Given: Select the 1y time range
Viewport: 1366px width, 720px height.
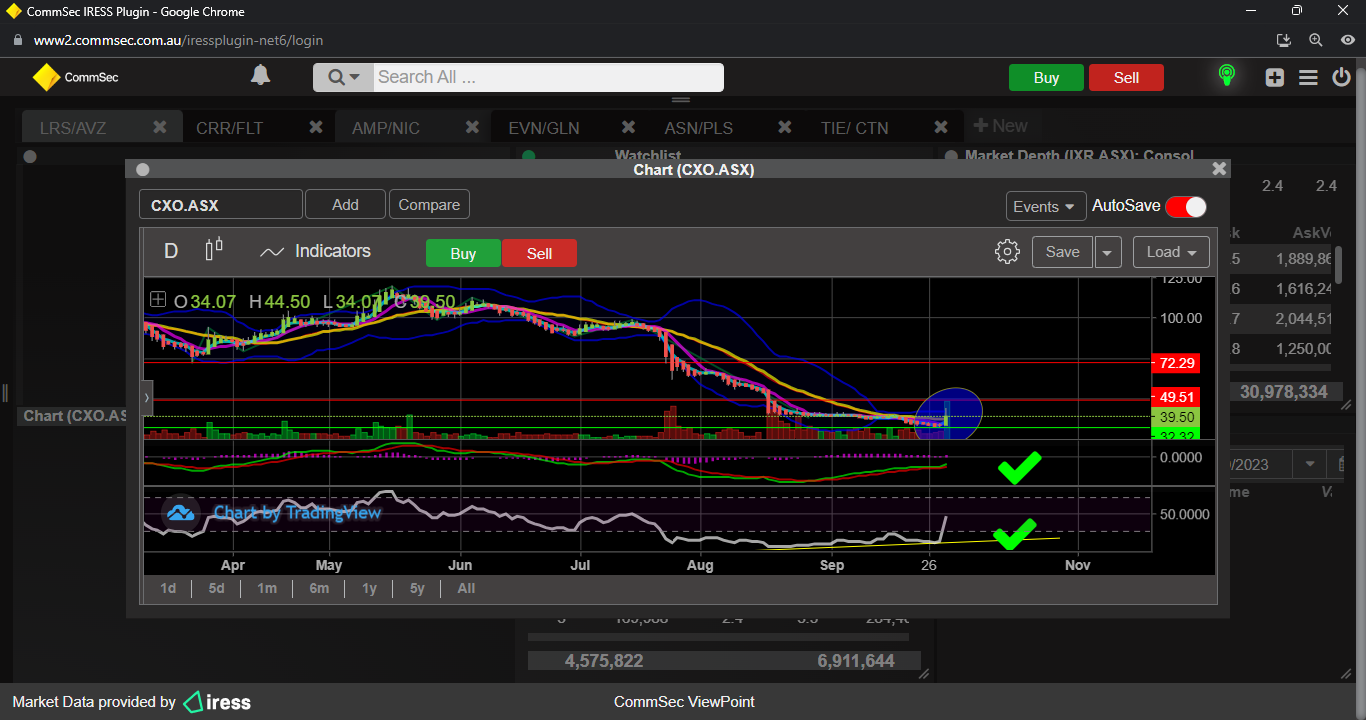Looking at the screenshot, I should (370, 588).
